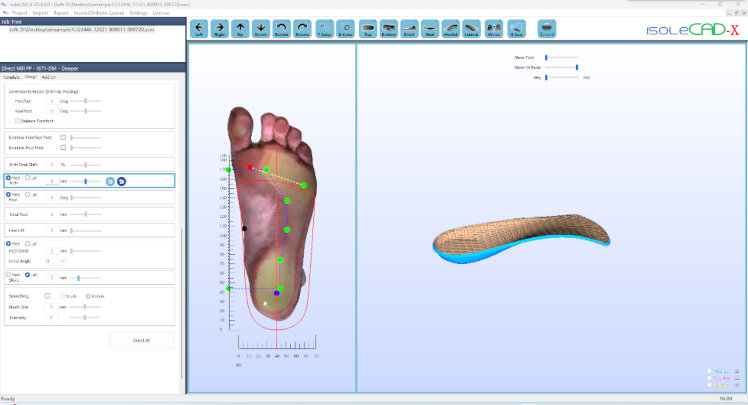This screenshot has height=405, width=748.
Task: Adjust the Arch Peak Shift spinner
Action: coord(52,164)
